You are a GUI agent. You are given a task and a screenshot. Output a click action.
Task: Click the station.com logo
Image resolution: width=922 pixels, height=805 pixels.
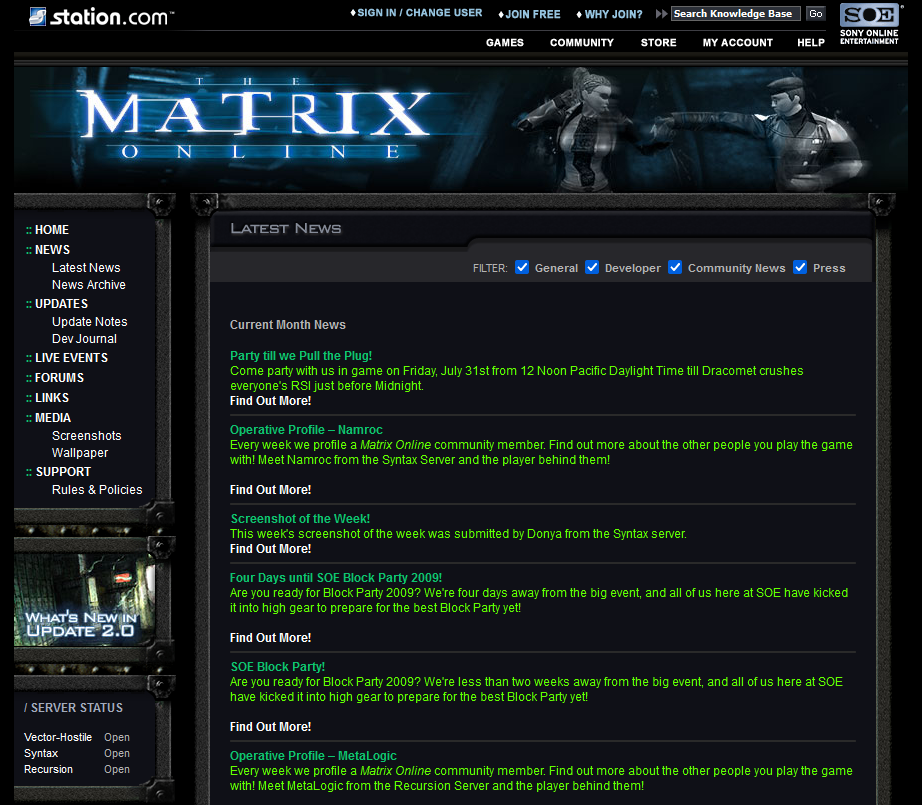click(x=100, y=16)
